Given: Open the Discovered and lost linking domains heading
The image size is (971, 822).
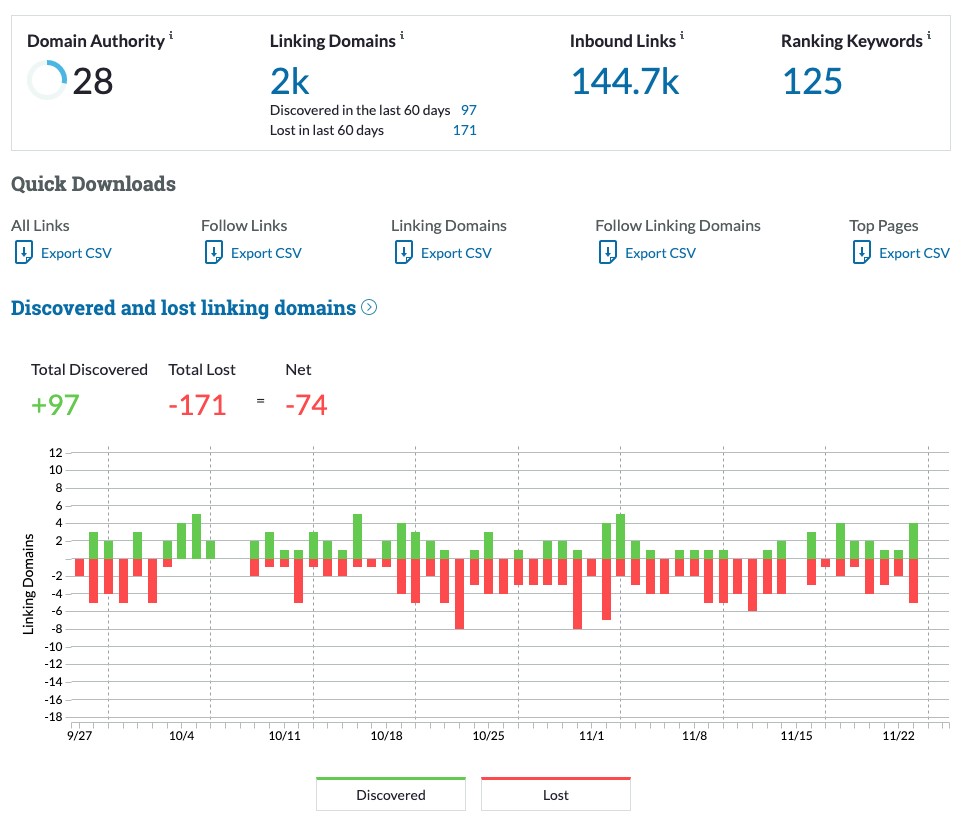Looking at the screenshot, I should 183,308.
